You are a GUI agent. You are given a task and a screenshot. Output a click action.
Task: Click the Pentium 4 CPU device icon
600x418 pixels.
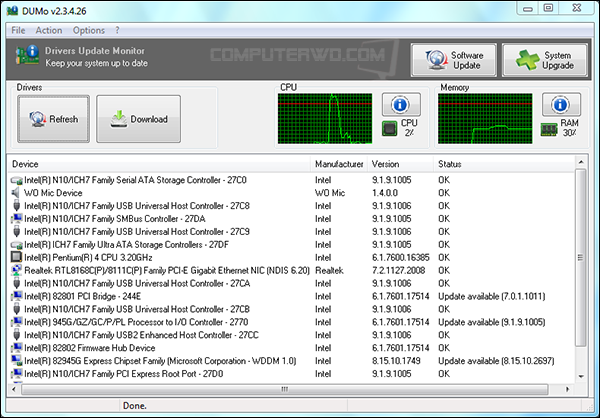click(x=16, y=257)
